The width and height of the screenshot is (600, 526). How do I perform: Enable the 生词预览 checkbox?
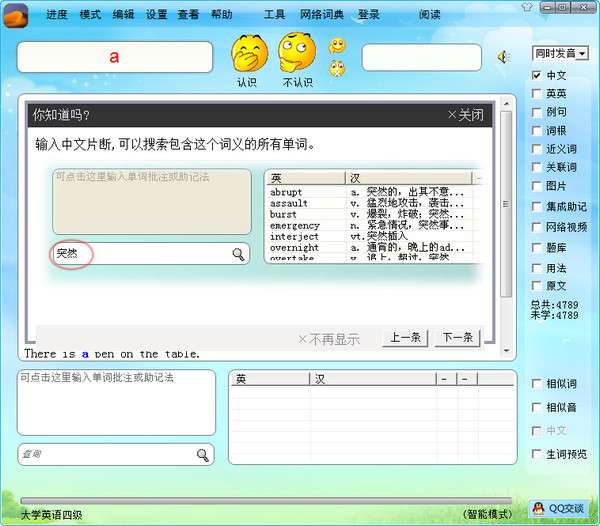[x=536, y=454]
